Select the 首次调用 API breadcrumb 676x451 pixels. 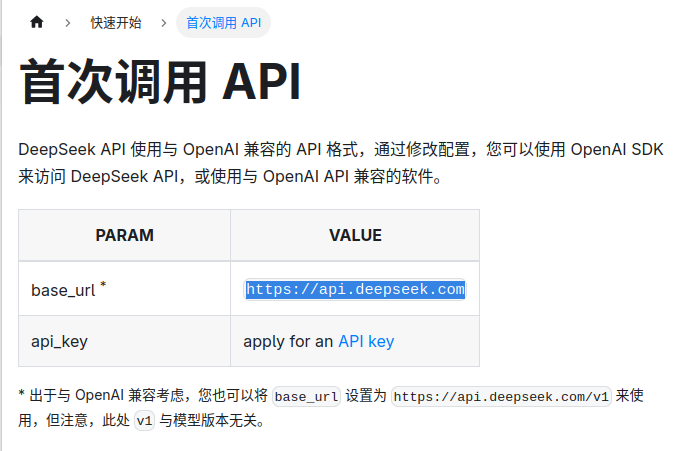(223, 23)
